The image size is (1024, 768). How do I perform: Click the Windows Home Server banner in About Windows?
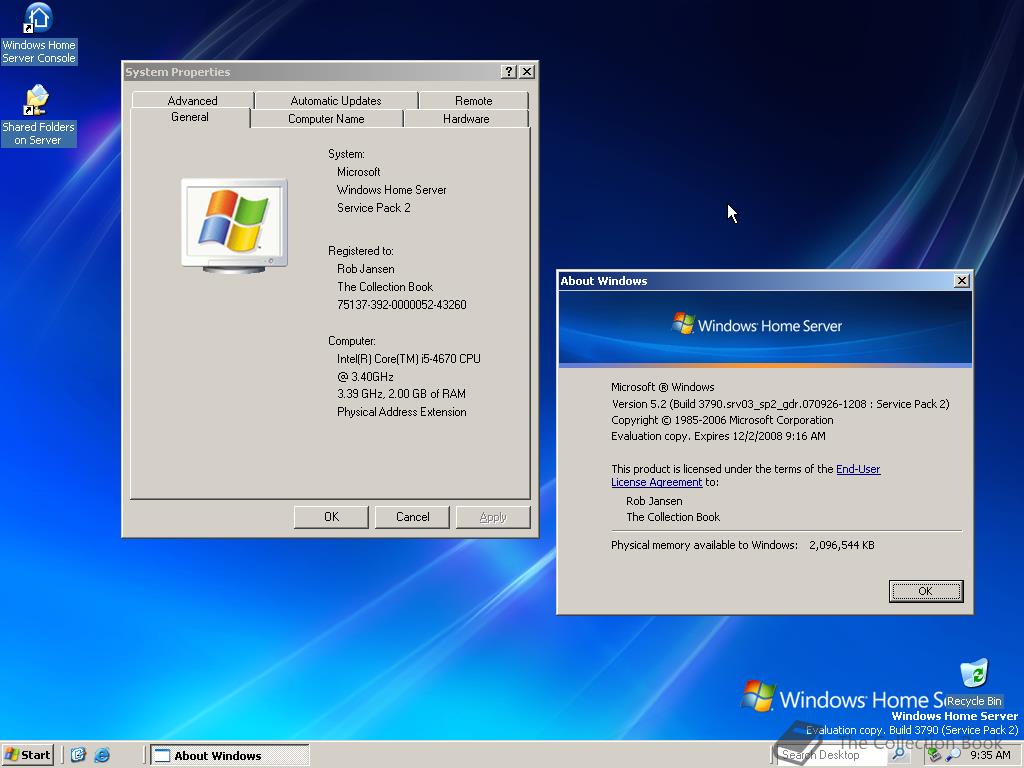click(x=765, y=327)
